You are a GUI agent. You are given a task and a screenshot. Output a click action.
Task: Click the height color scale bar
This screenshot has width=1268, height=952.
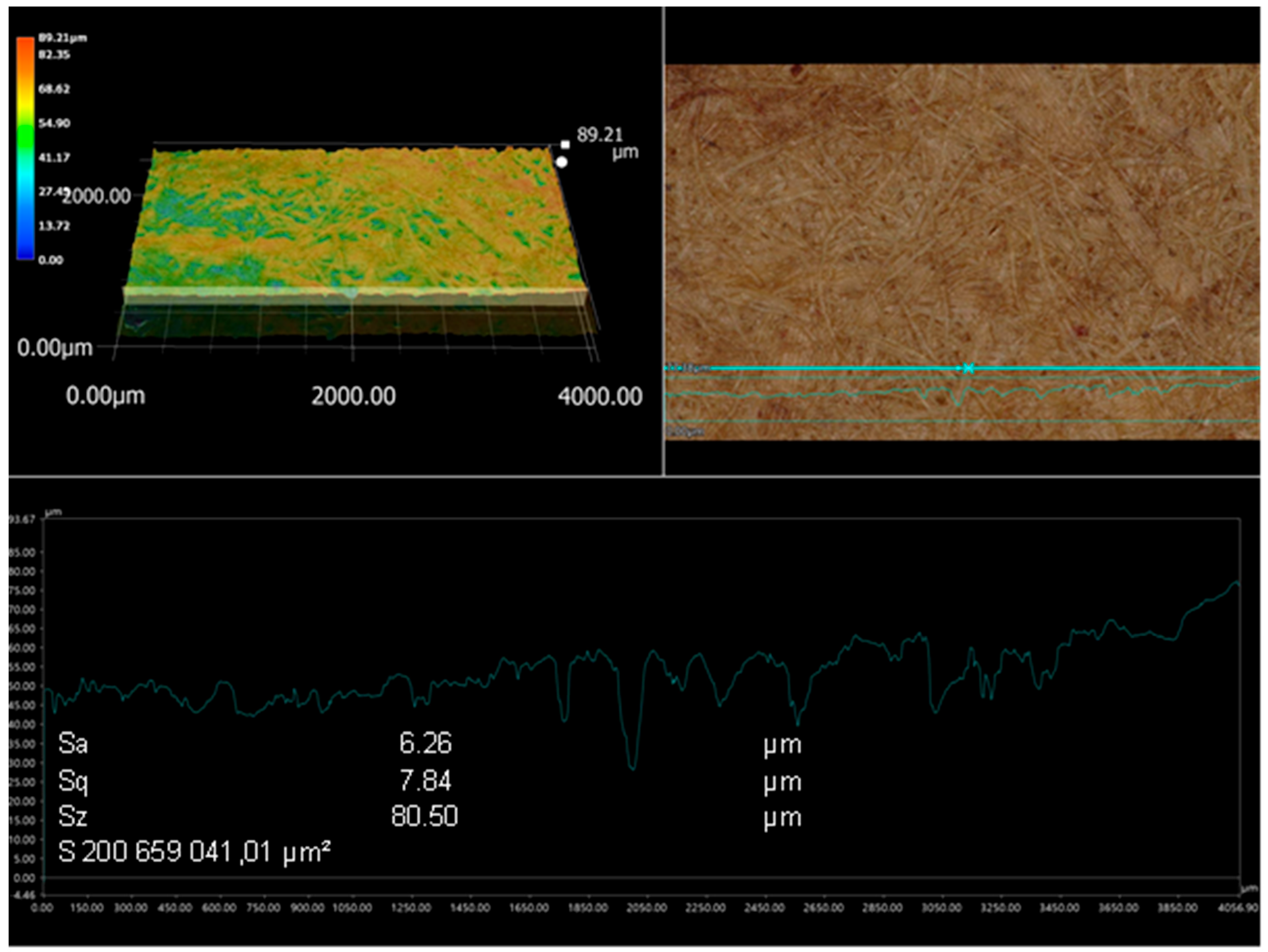click(25, 148)
